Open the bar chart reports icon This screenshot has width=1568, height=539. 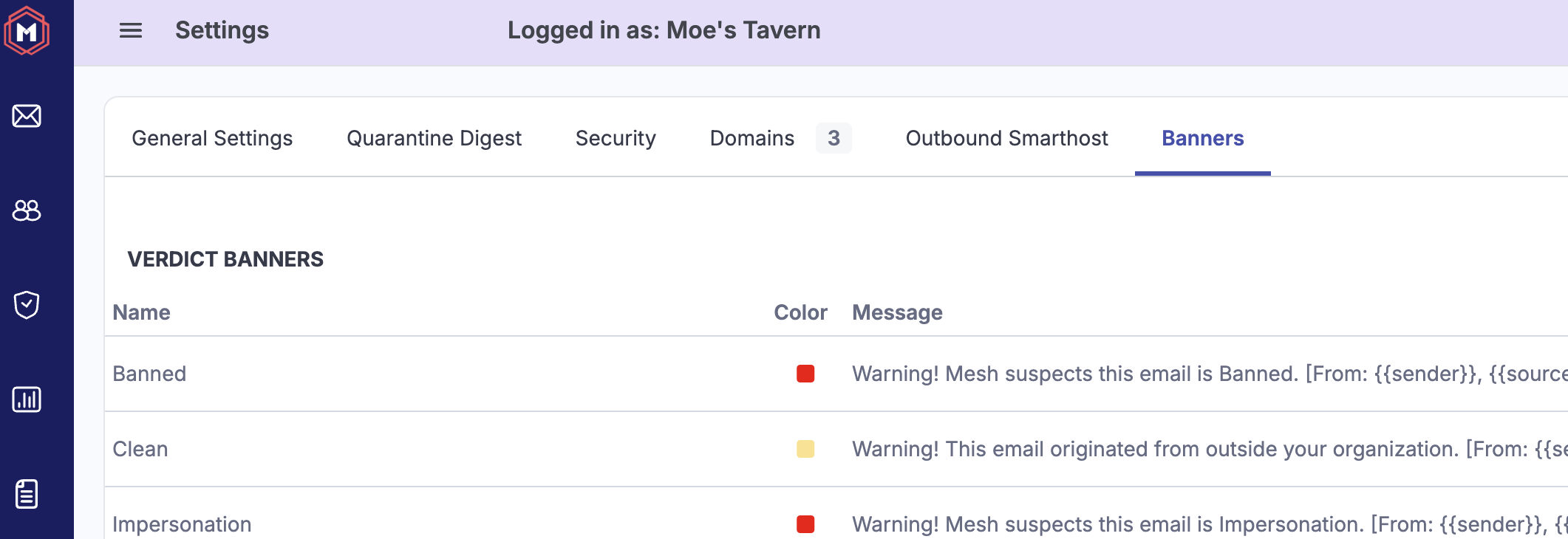pos(27,399)
